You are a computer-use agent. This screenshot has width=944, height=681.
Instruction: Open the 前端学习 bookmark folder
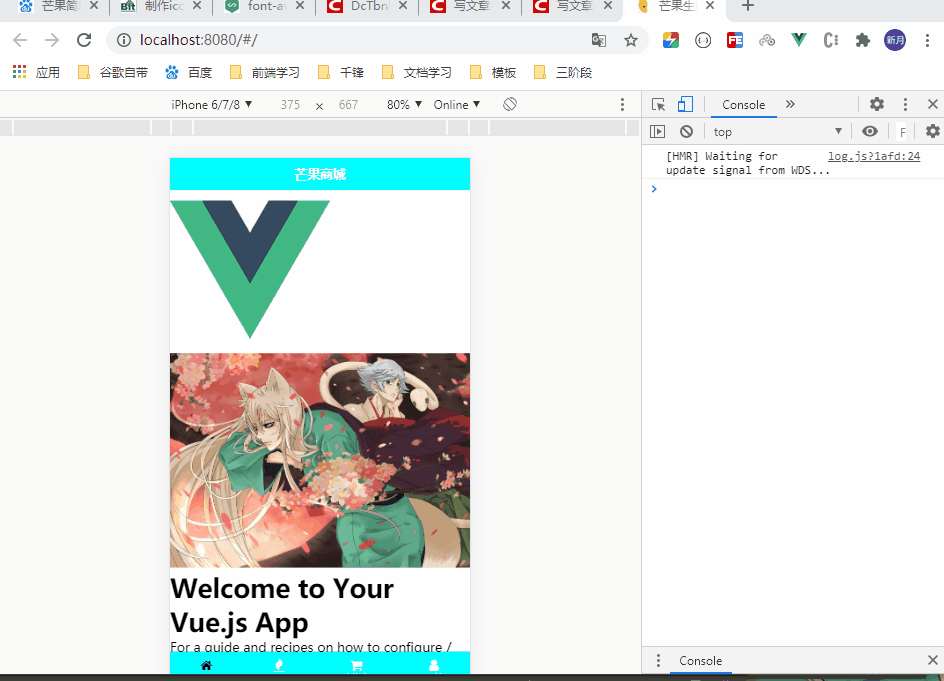265,73
